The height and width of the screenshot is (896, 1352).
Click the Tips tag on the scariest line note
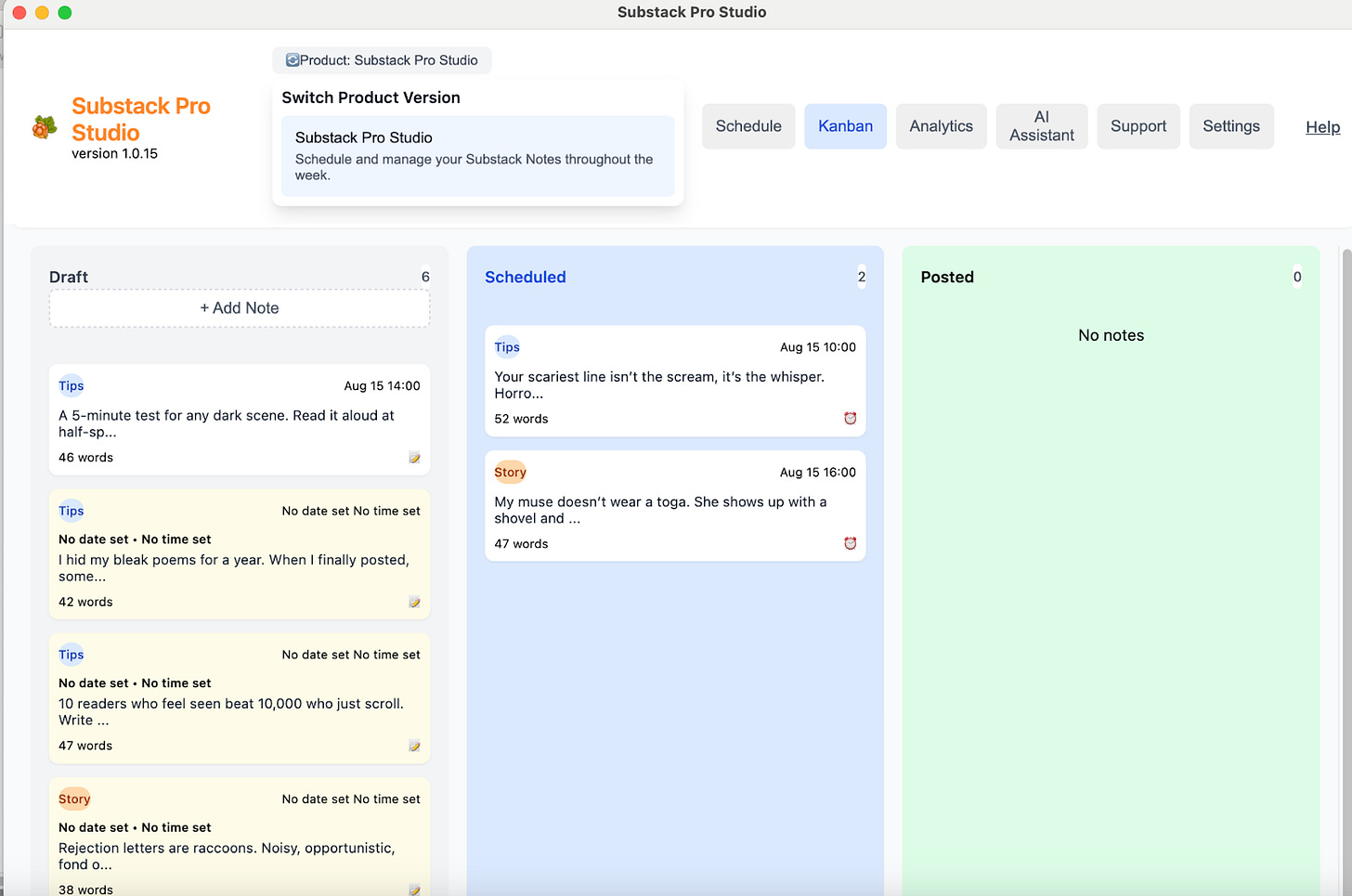point(507,347)
